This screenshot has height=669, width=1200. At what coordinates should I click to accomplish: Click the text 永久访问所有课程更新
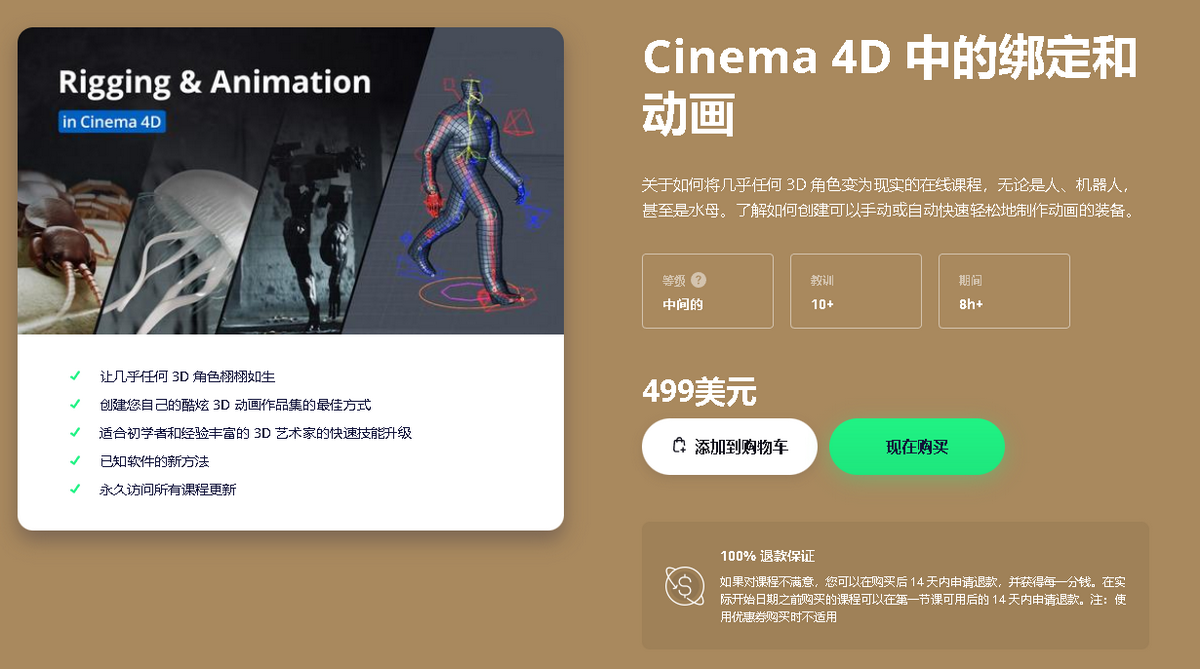[167, 489]
